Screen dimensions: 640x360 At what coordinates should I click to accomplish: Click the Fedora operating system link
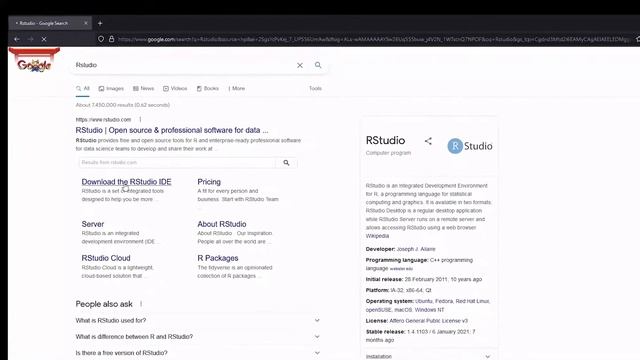click(x=444, y=301)
